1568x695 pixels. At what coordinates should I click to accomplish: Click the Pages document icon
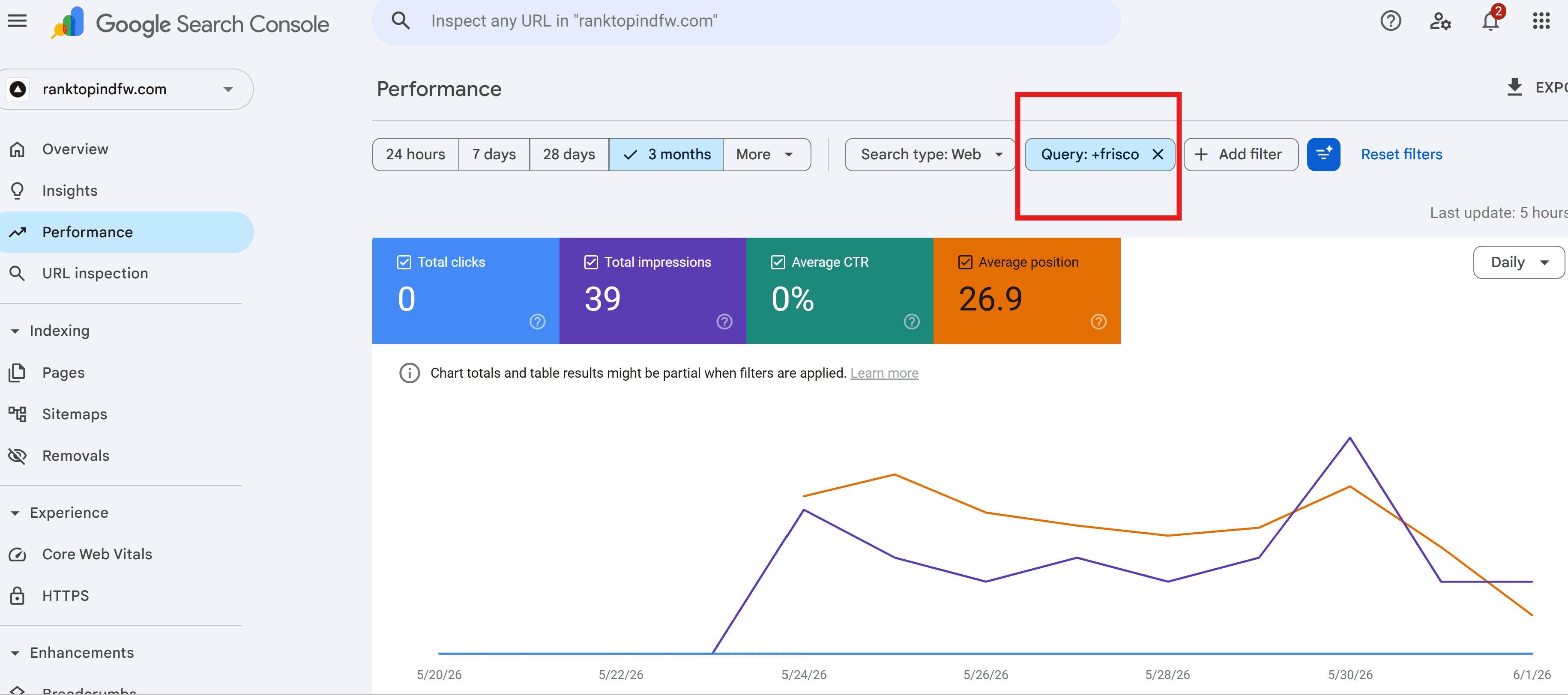tap(17, 373)
